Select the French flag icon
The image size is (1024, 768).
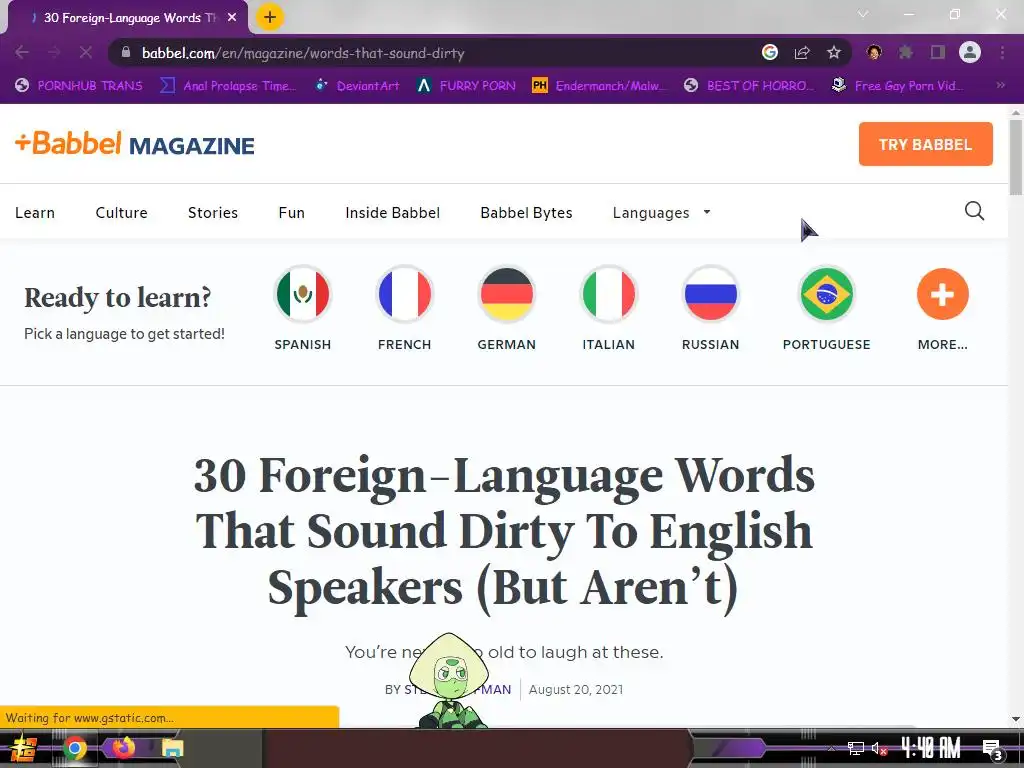(x=404, y=294)
